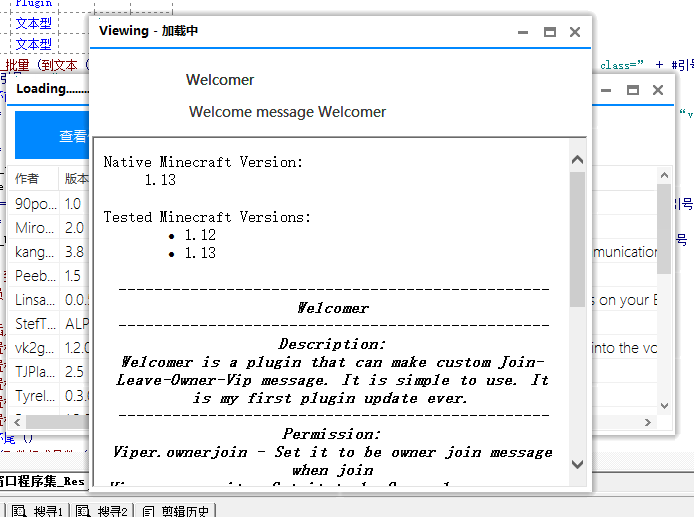
Task: Open the 搜寻1 tab
Action: [40, 511]
